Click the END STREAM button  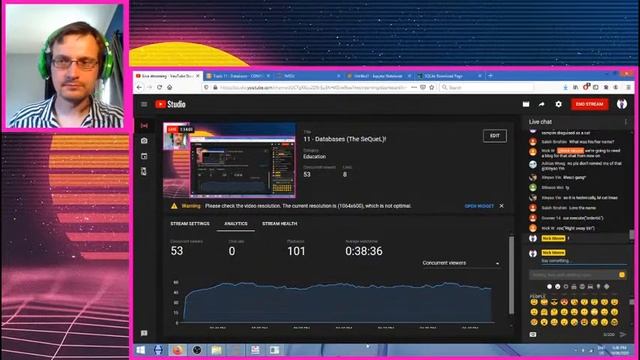pos(589,104)
